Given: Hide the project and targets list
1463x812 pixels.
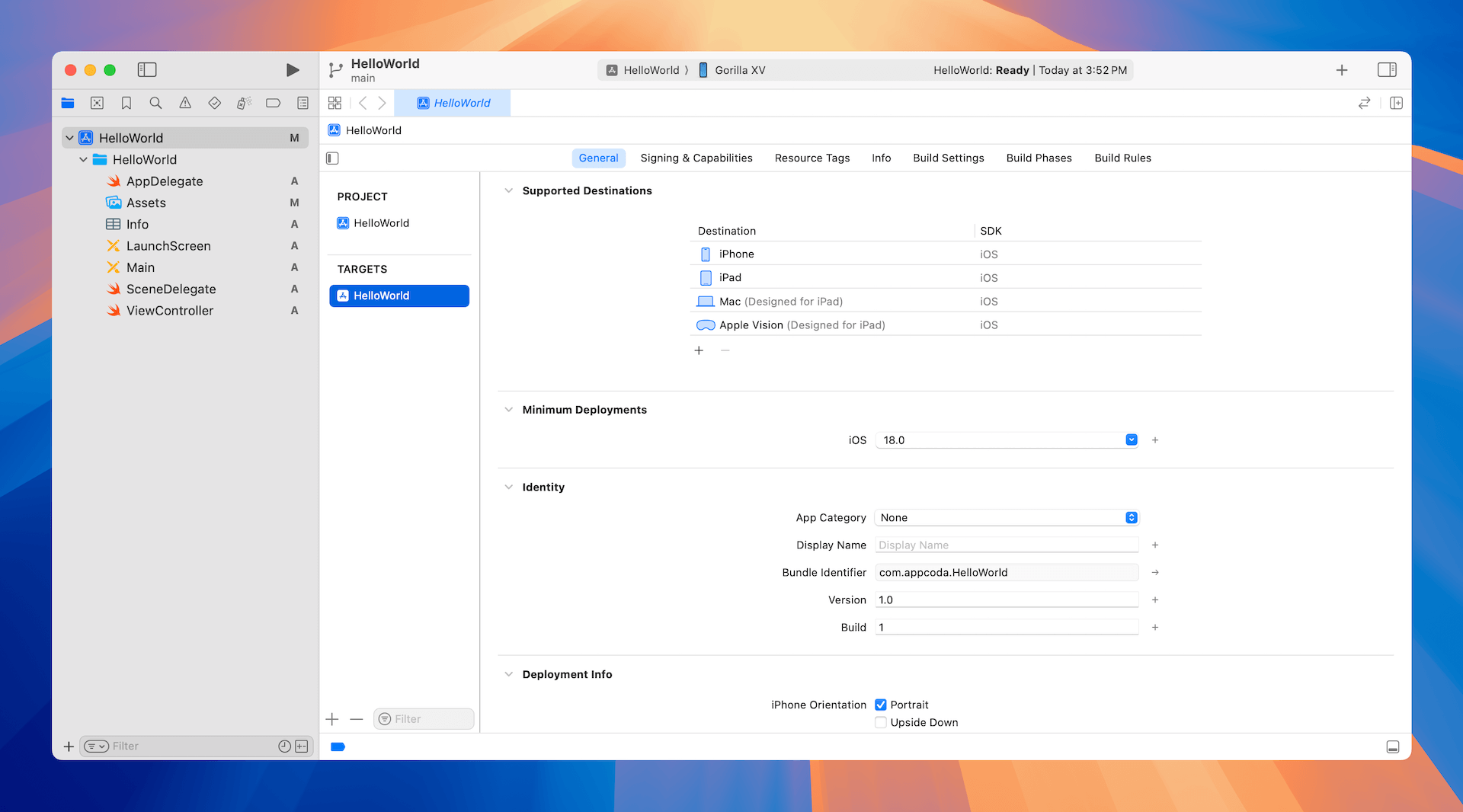Looking at the screenshot, I should [332, 158].
